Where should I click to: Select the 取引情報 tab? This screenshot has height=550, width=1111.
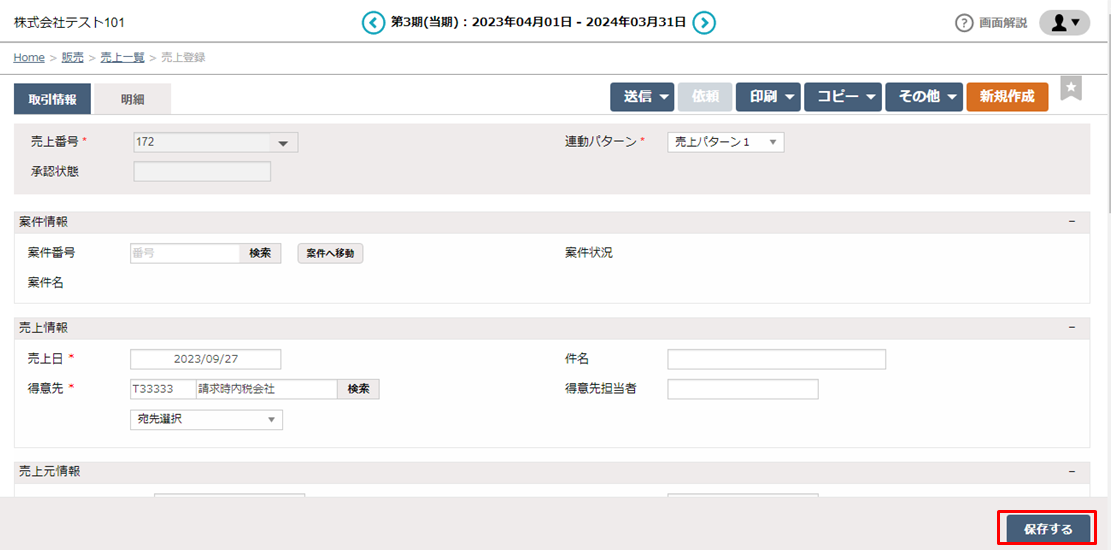pos(52,99)
